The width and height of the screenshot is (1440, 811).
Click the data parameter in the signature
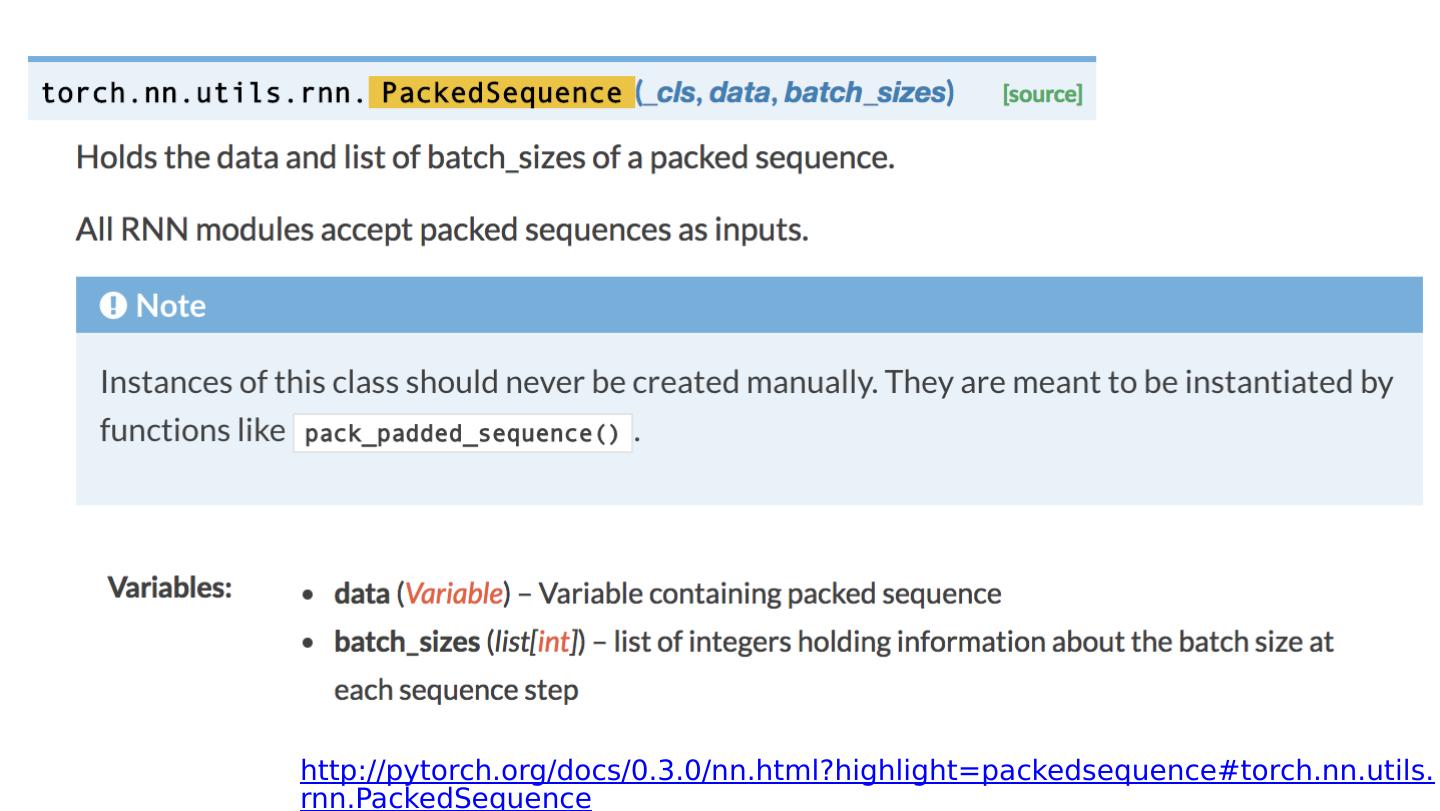742,93
